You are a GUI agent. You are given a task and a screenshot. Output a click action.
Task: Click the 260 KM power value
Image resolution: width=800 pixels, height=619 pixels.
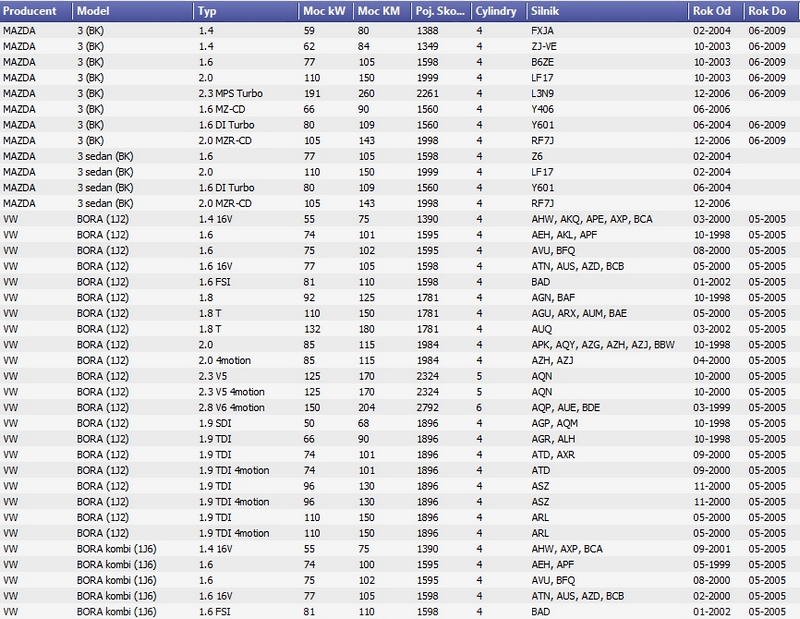click(366, 93)
